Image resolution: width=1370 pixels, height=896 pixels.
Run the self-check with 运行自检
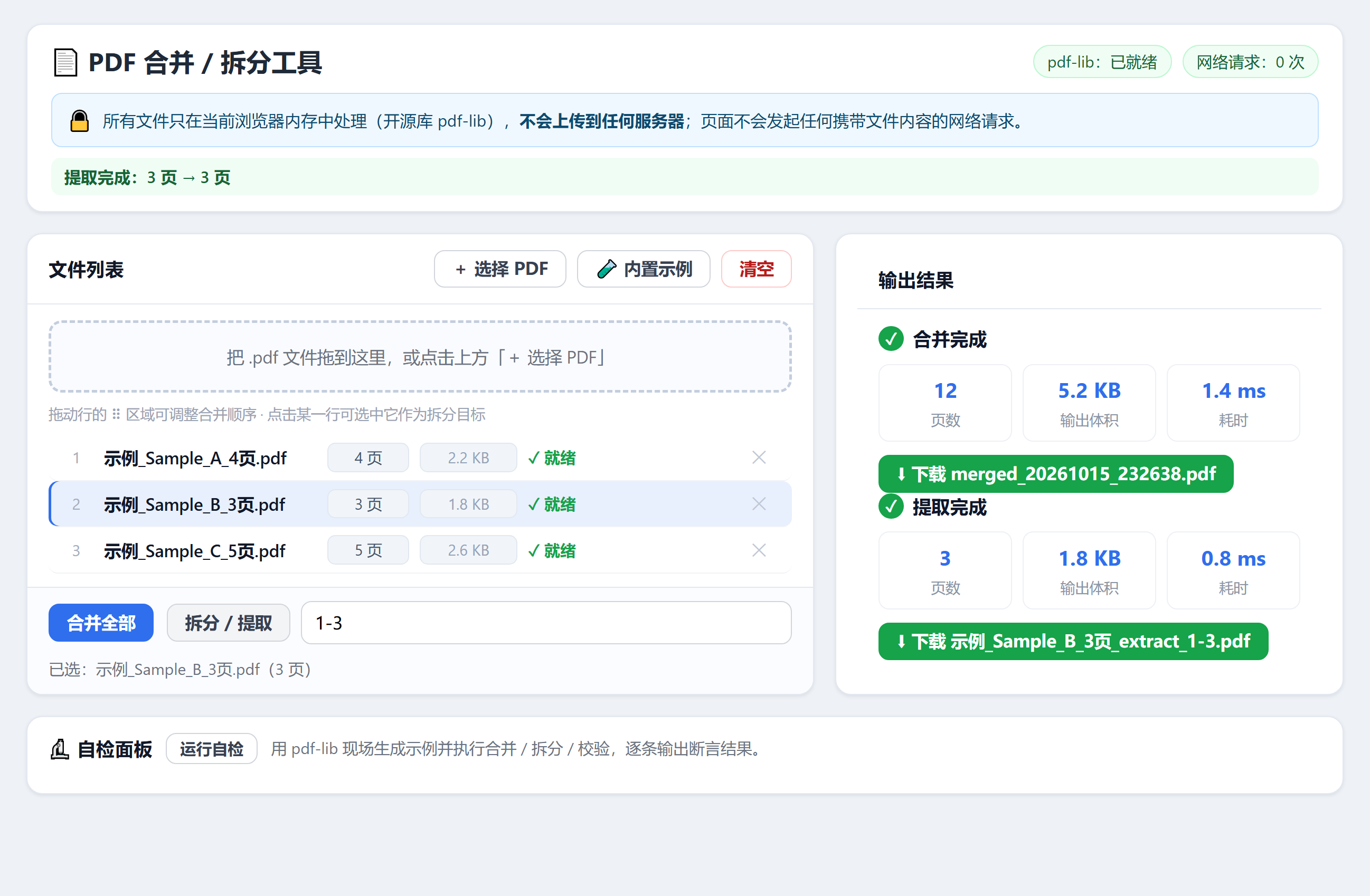click(211, 749)
